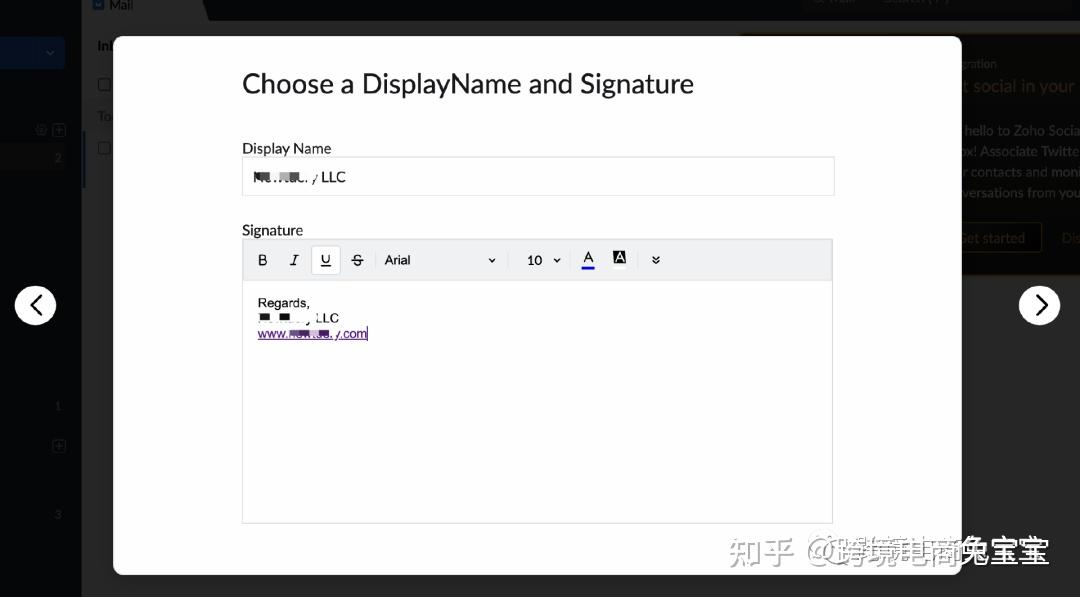Go to next image with right arrow
1080x597 pixels.
[x=1039, y=305]
